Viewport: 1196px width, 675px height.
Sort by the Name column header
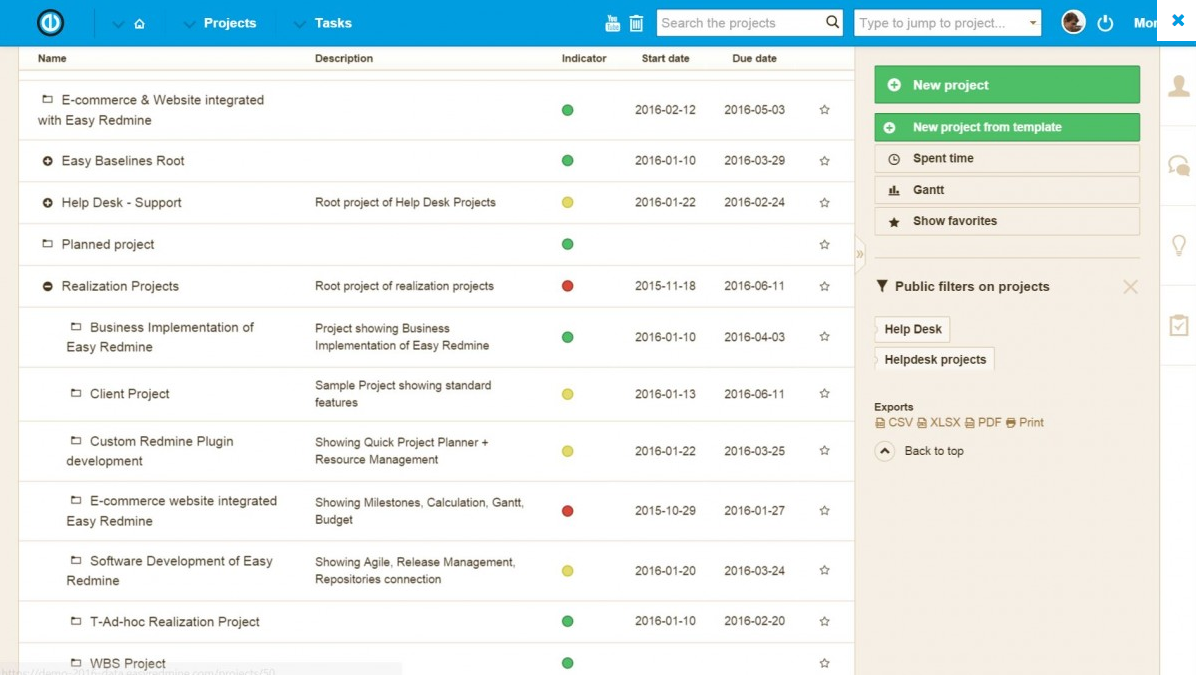point(52,58)
